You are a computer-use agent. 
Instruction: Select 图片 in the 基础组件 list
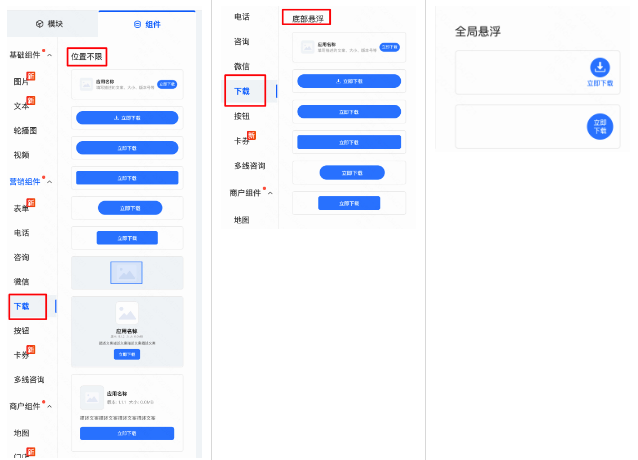click(21, 82)
